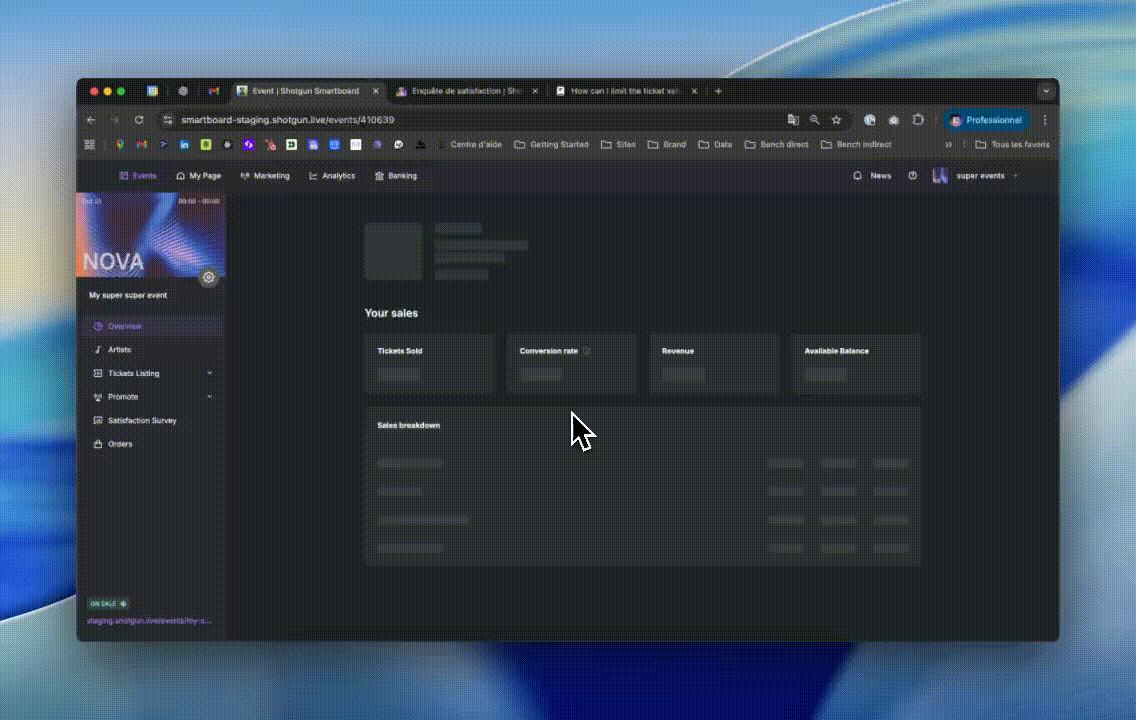Screen dimensions: 1136x720
Task: Click the Revenue card
Action: pyautogui.click(x=714, y=364)
